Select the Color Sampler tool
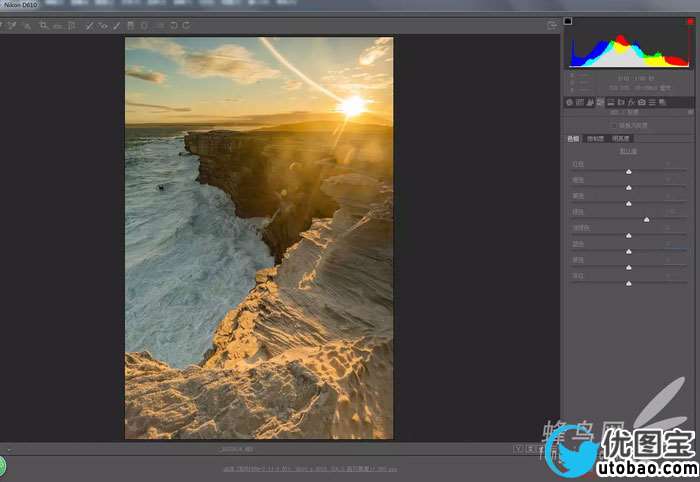The width and height of the screenshot is (700, 482). [12, 25]
